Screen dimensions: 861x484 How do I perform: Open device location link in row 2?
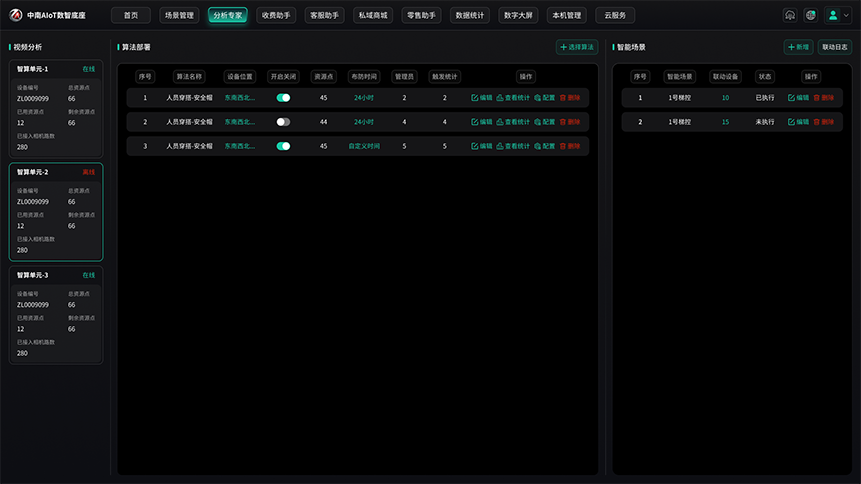[239, 122]
